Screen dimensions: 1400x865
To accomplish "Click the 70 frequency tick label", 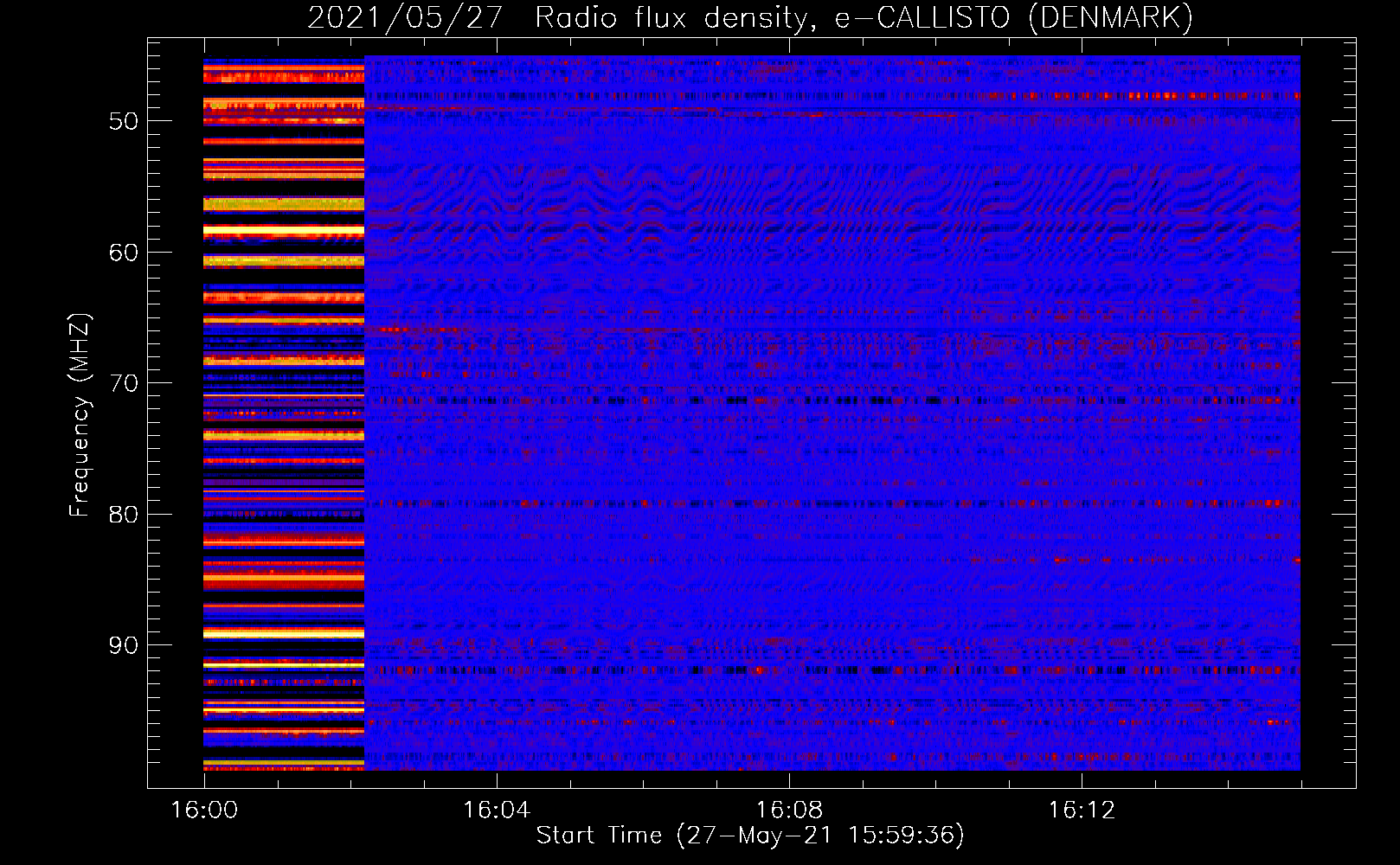I will [124, 383].
